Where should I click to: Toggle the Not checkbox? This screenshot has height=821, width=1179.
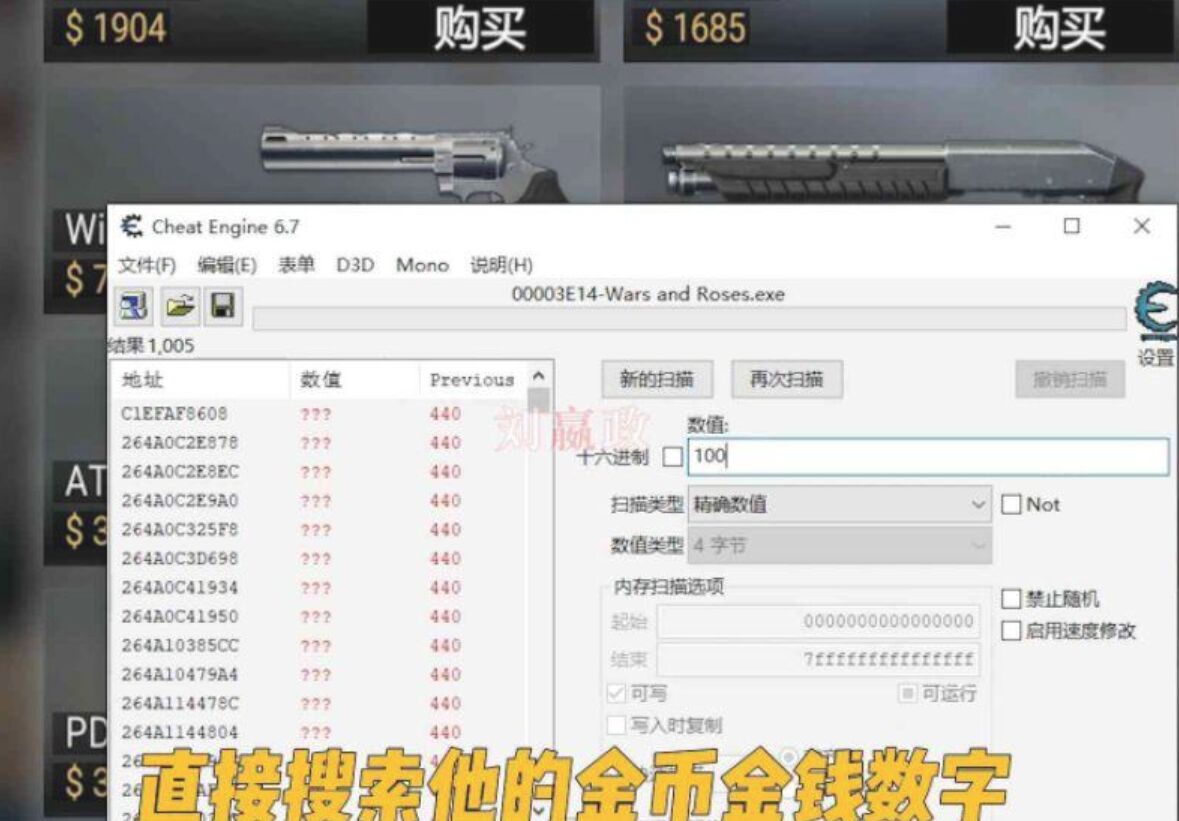pos(1011,504)
